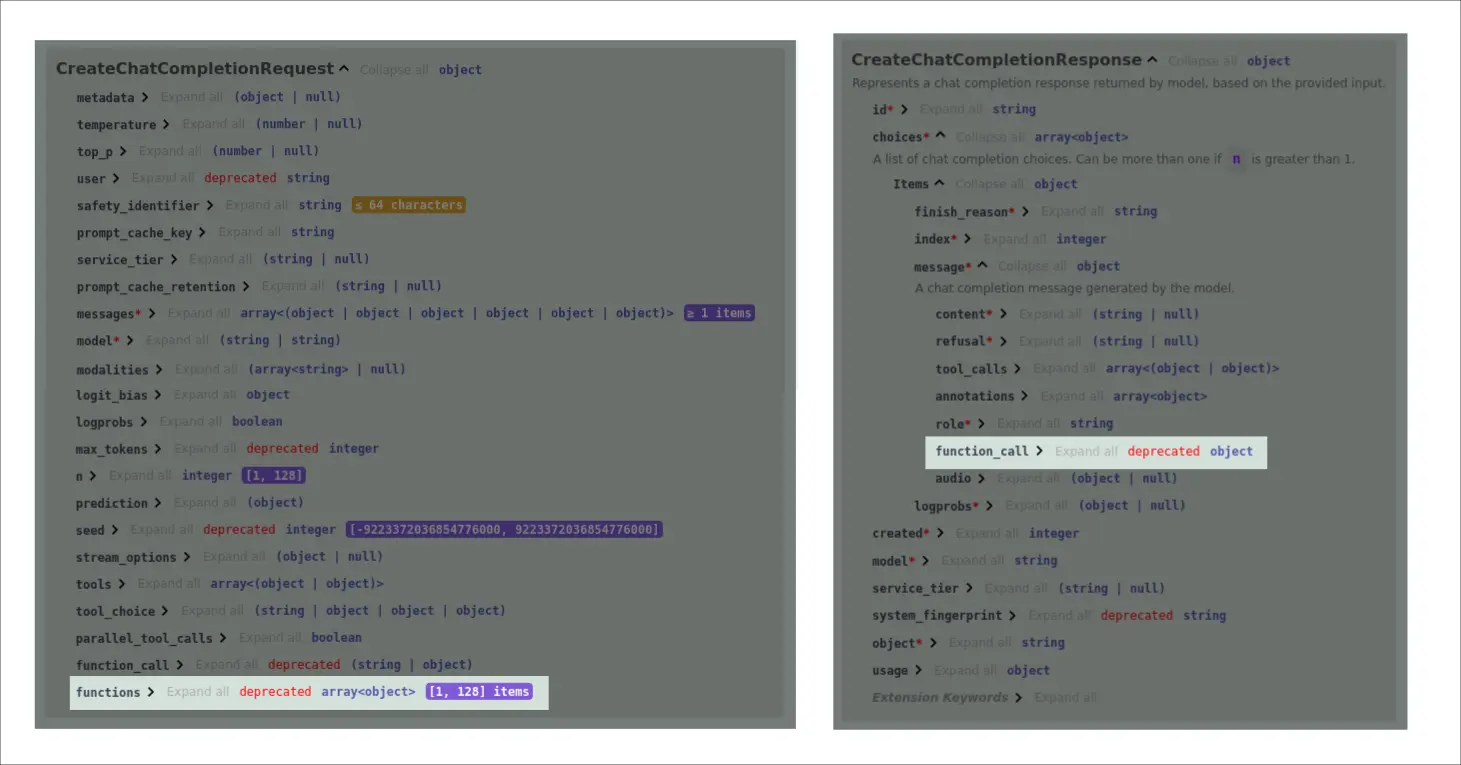Expand the stream_options property
This screenshot has width=1461, height=765.
point(187,557)
